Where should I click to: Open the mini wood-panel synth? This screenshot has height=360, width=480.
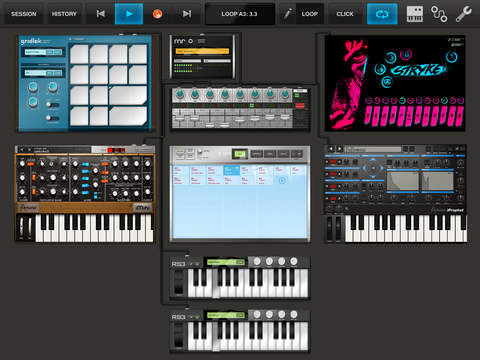click(85, 193)
